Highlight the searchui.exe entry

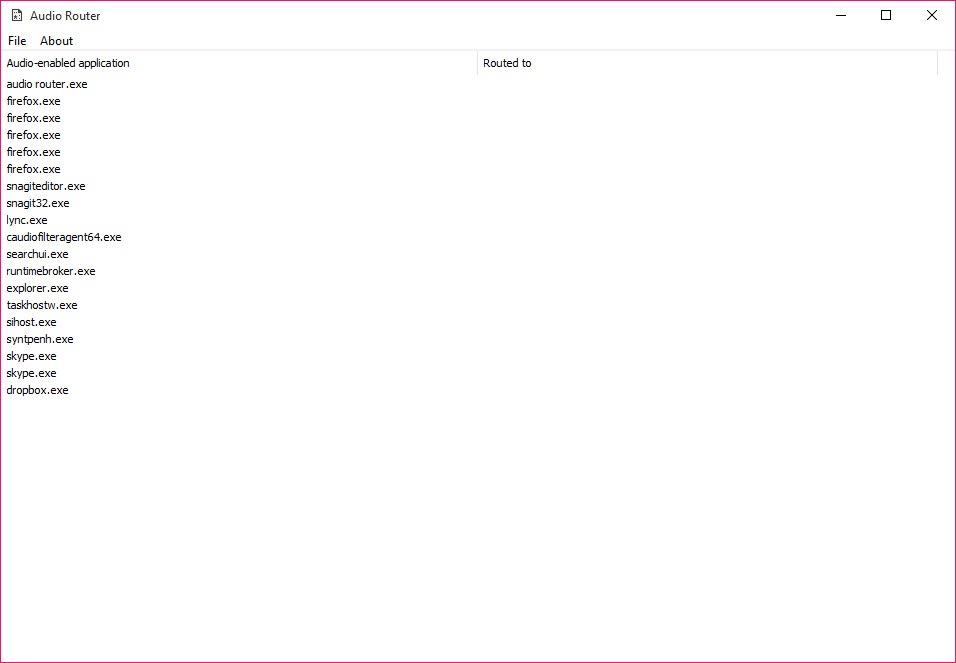click(x=37, y=254)
